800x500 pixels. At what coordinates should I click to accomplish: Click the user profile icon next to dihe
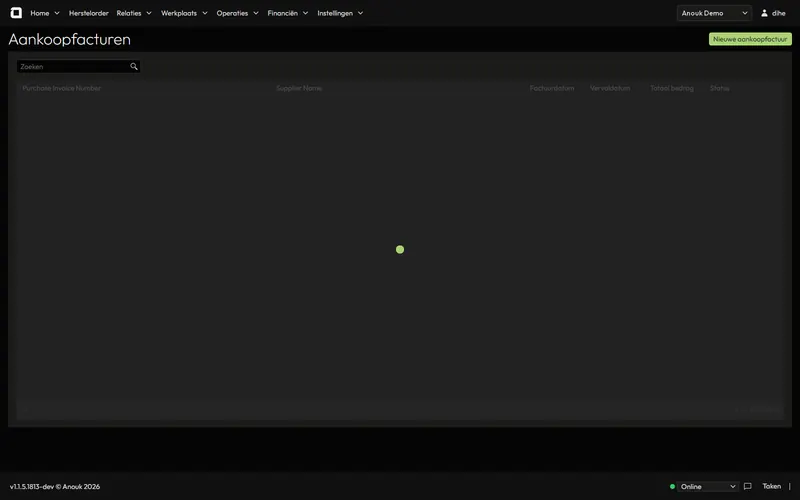[x=764, y=13]
